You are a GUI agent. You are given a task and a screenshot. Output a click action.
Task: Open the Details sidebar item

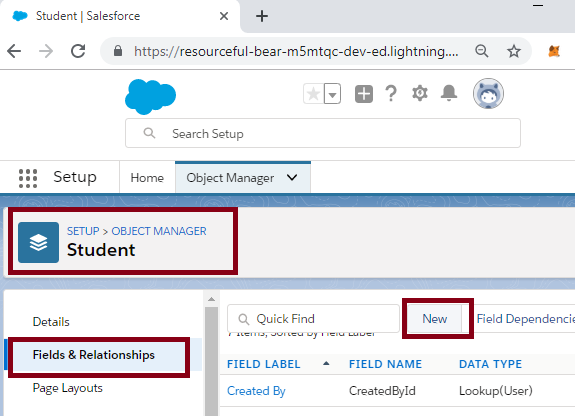click(x=51, y=321)
